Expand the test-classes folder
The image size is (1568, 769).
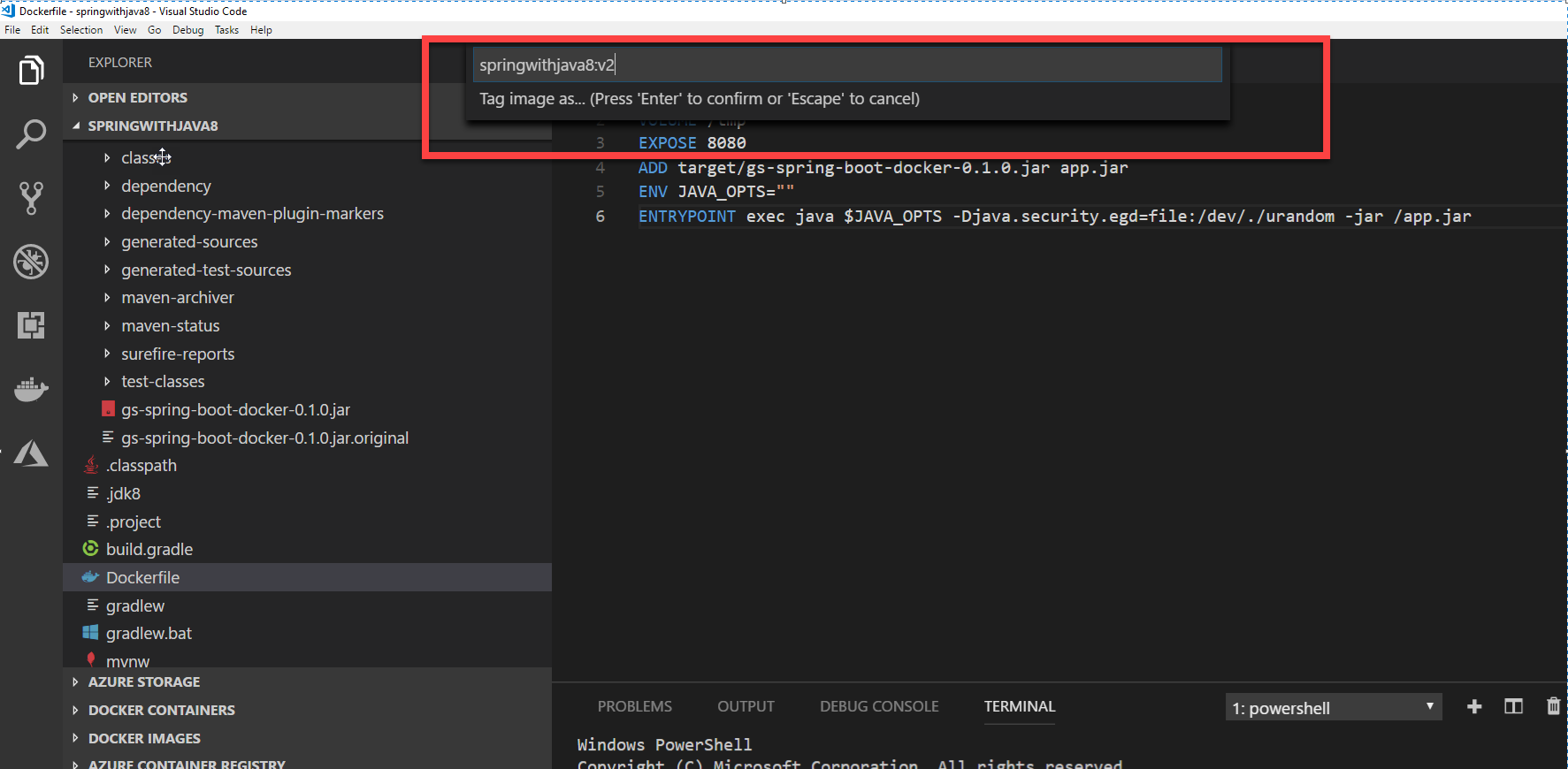tap(107, 381)
